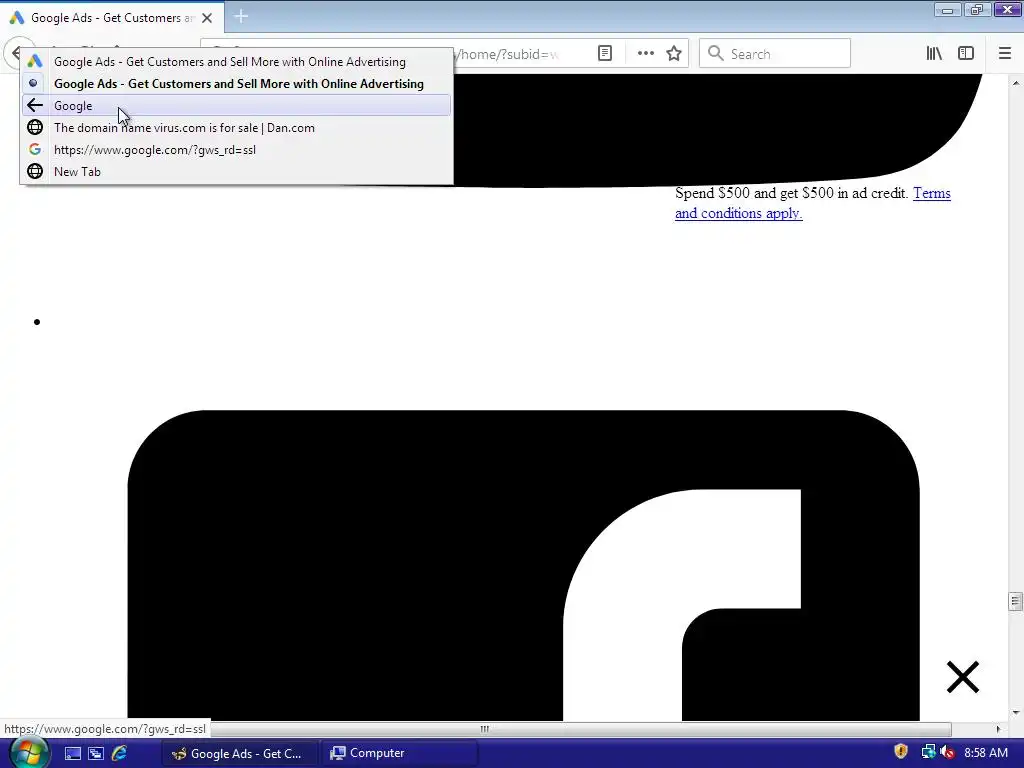Bookmark this page with the star icon

(x=674, y=54)
